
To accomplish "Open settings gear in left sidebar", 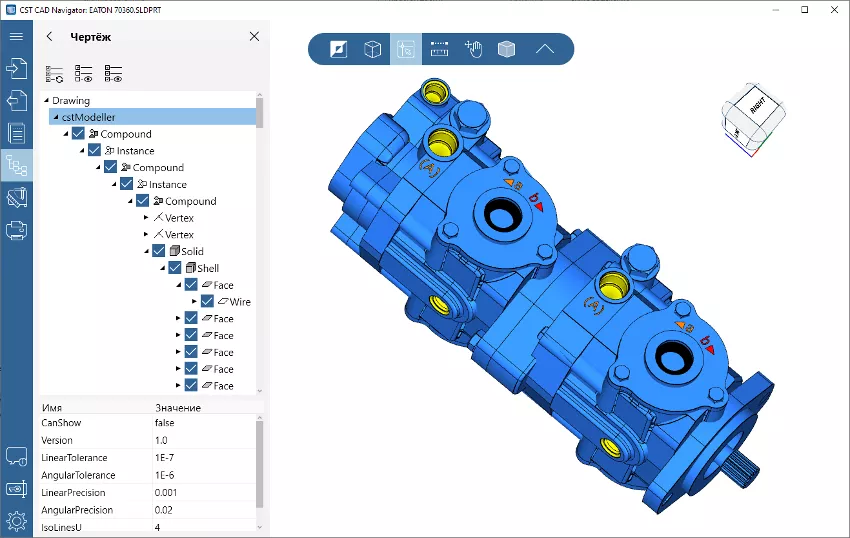I will click(16, 520).
